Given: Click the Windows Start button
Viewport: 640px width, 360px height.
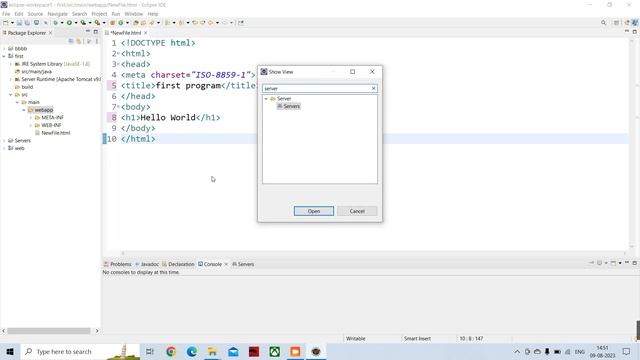Looking at the screenshot, I should [10, 351].
